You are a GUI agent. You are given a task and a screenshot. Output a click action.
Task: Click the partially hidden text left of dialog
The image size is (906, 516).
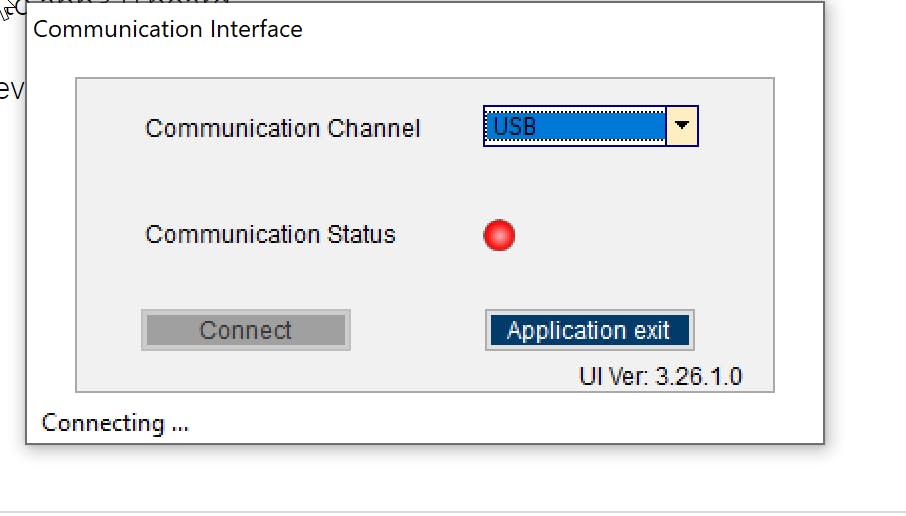tap(10, 90)
